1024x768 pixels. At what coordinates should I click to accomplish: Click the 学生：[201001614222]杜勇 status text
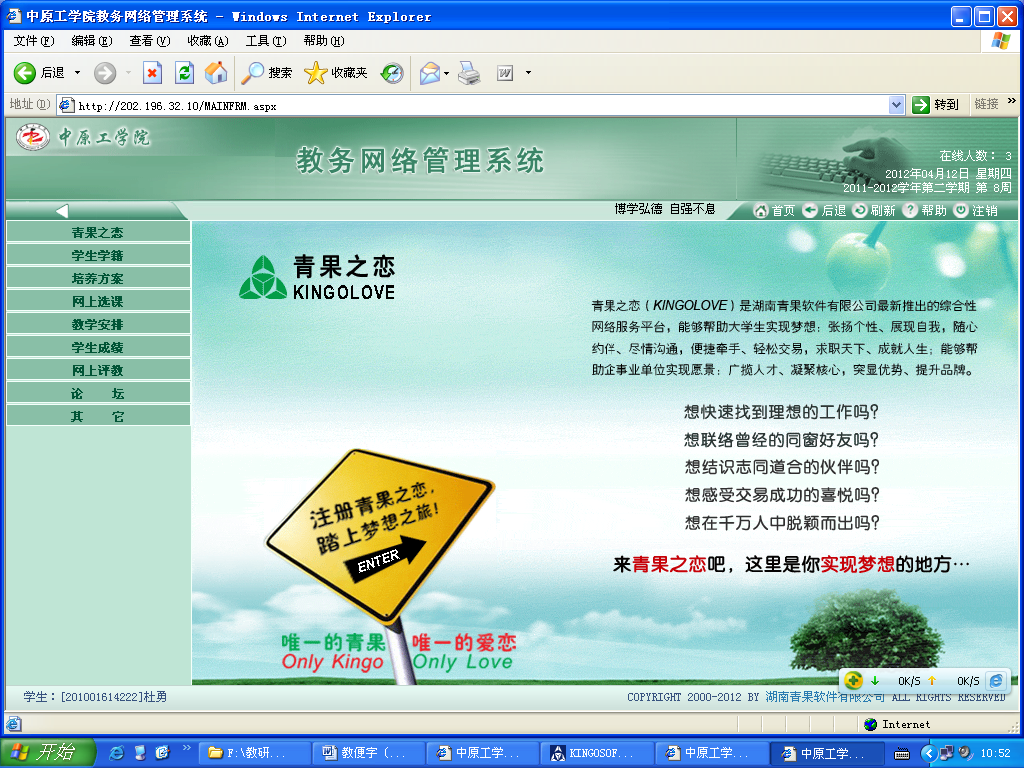tap(95, 697)
